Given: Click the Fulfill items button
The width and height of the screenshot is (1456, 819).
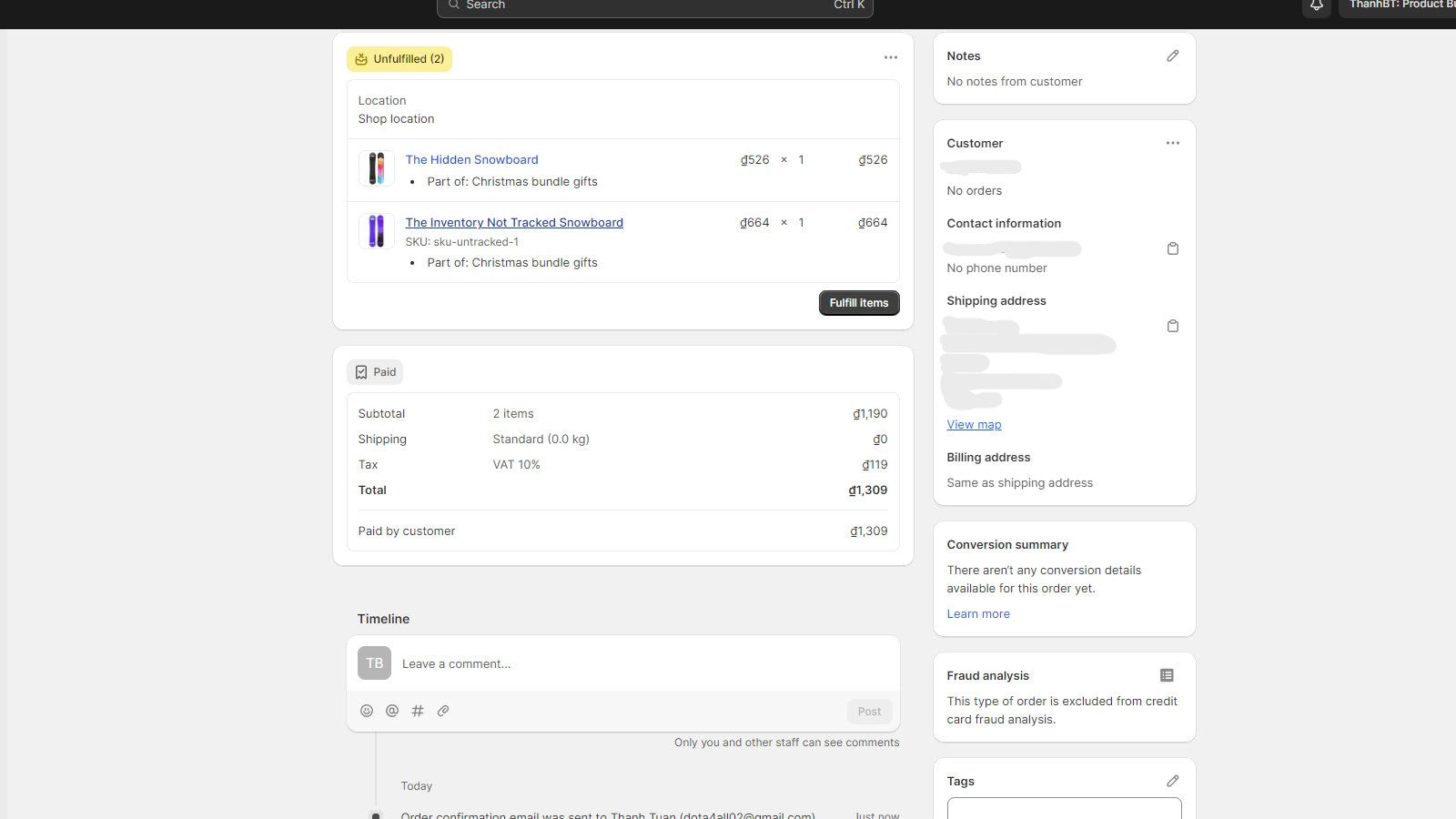Looking at the screenshot, I should 859,303.
